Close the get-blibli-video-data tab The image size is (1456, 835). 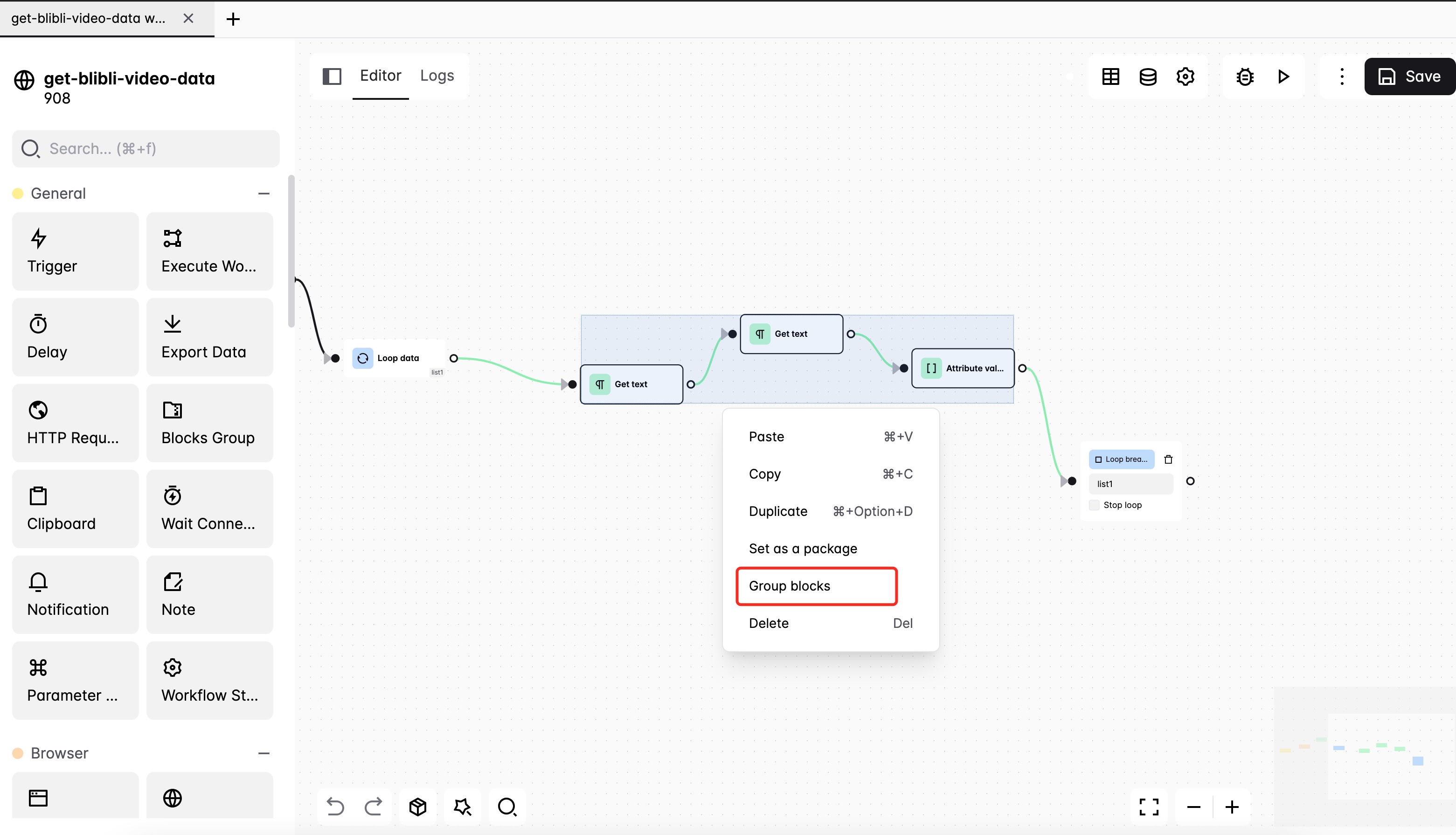(x=188, y=18)
